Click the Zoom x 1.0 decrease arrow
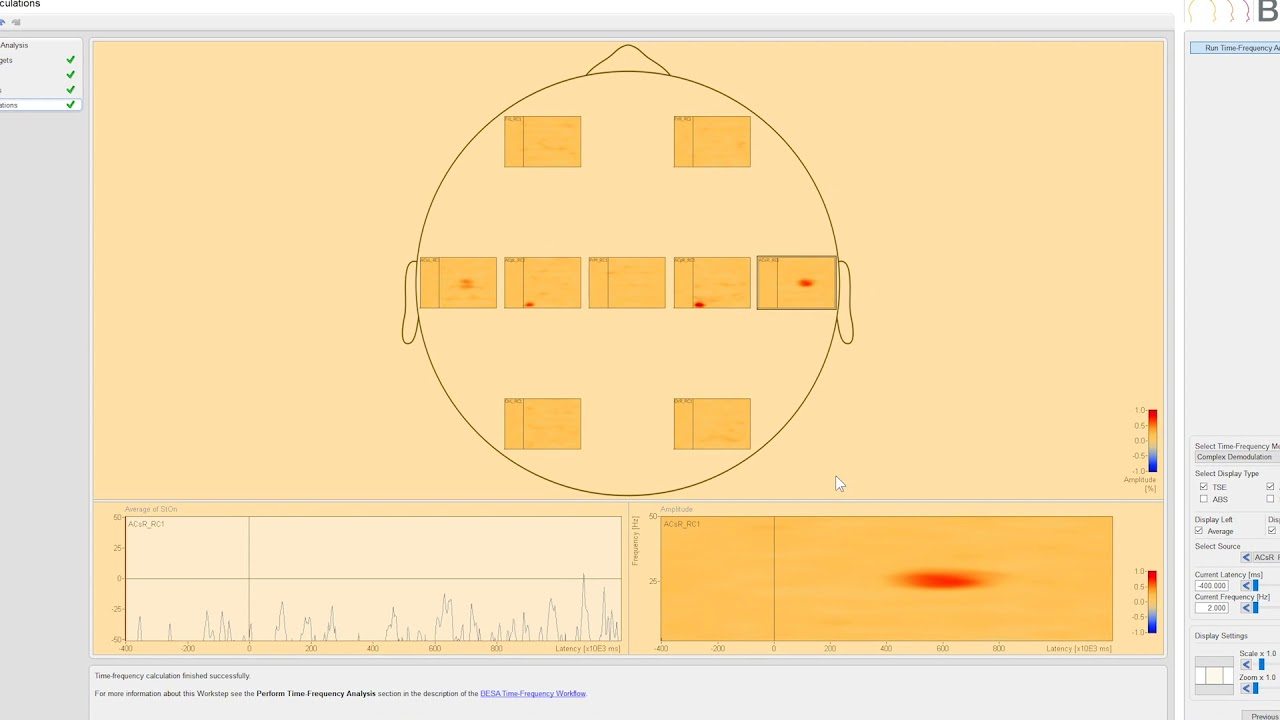 1246,689
